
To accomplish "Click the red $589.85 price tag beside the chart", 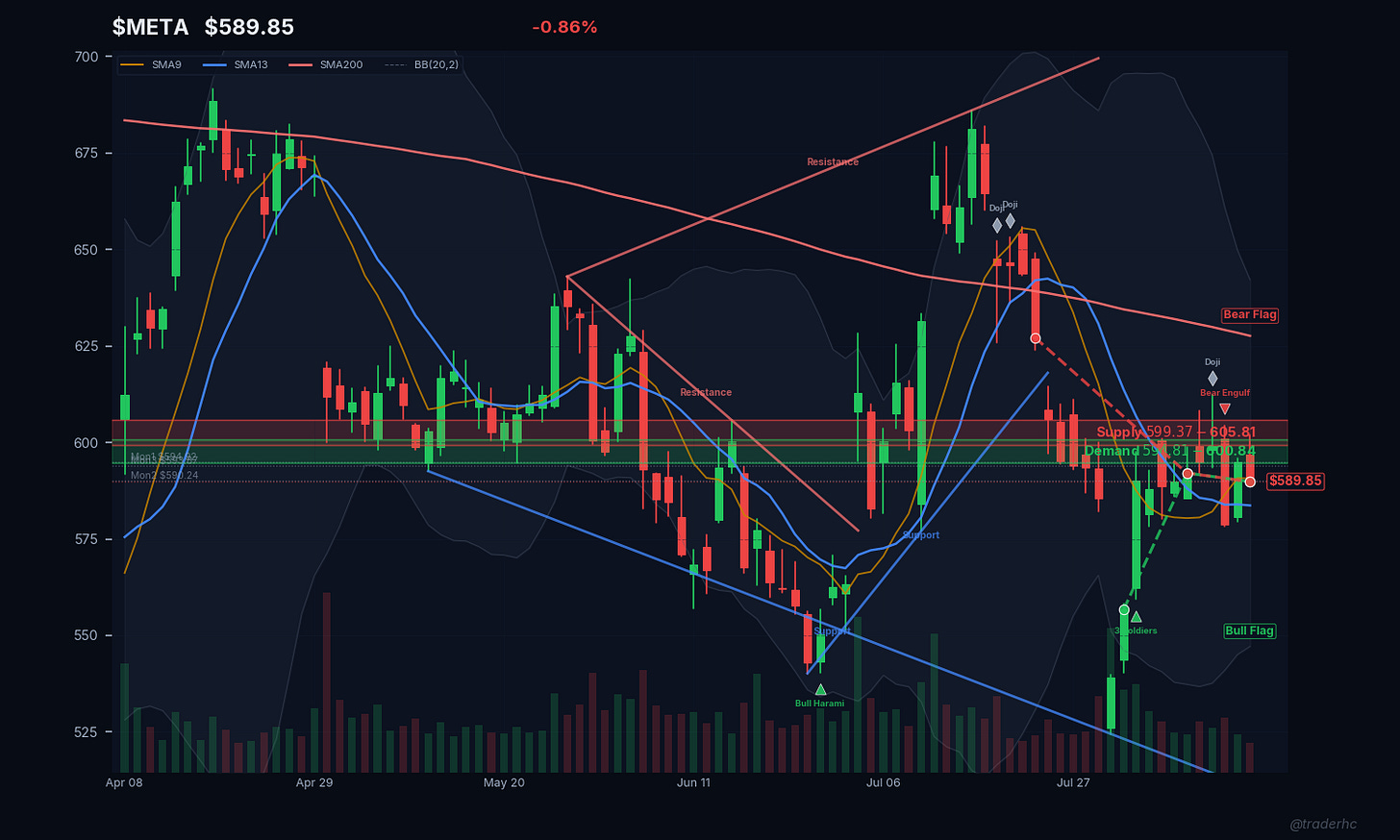I will click(1295, 481).
